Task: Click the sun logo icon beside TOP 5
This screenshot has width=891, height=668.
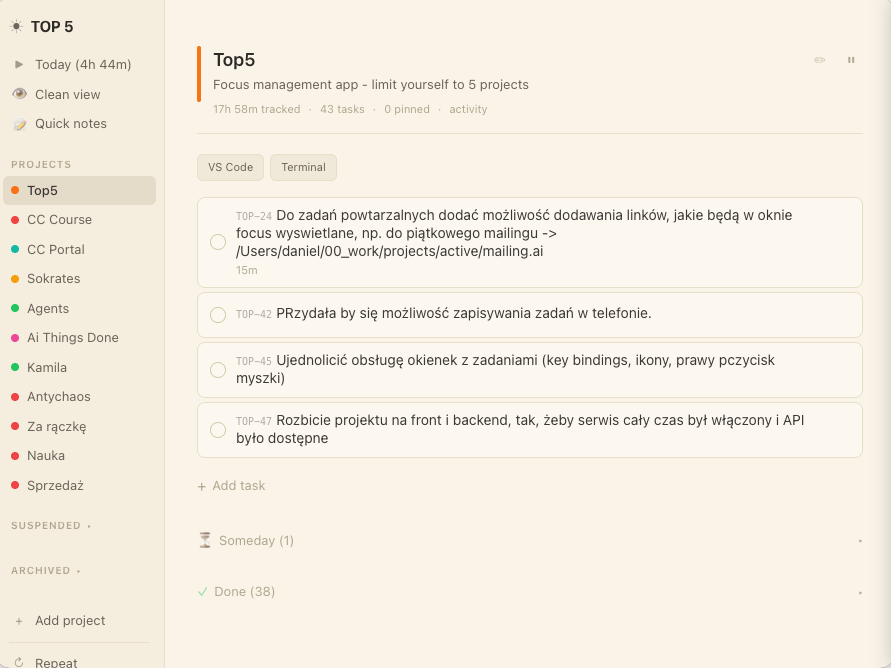Action: [x=16, y=27]
